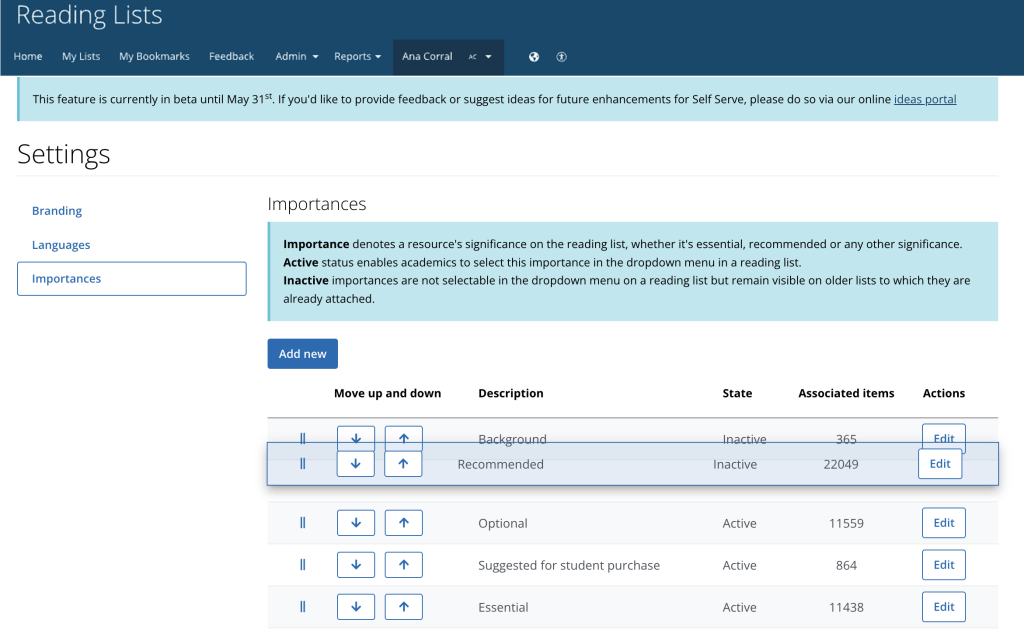This screenshot has width=1024, height=641.
Task: Move Suggested for student purchase up
Action: pos(403,565)
